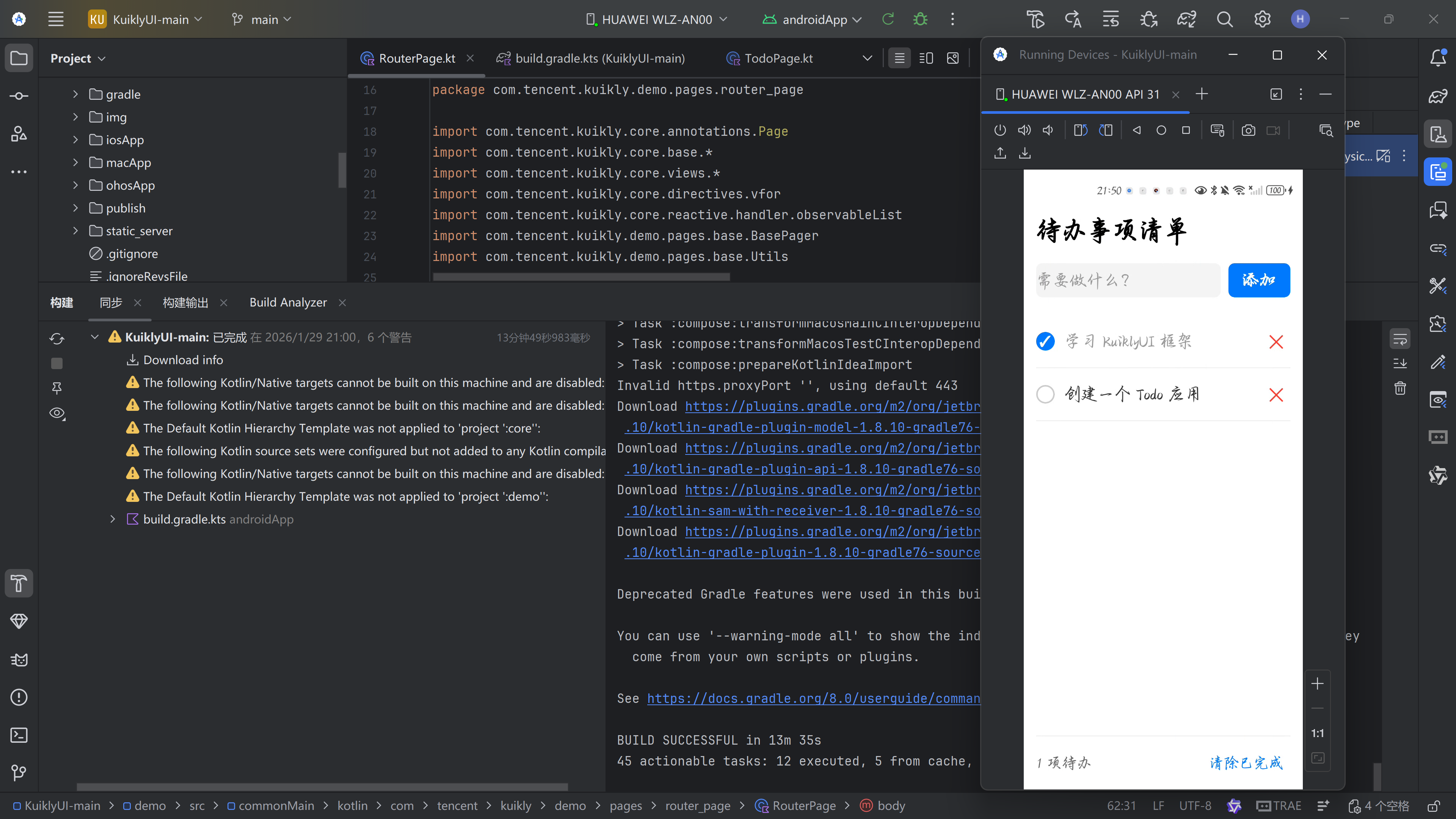Expand the static_server folder
Image resolution: width=1456 pixels, height=819 pixels.
tap(75, 231)
